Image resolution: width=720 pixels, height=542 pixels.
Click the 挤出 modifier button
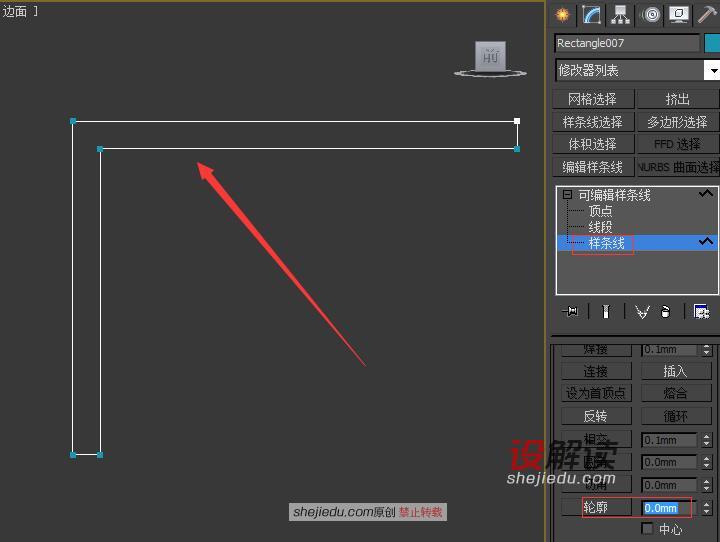(x=677, y=99)
